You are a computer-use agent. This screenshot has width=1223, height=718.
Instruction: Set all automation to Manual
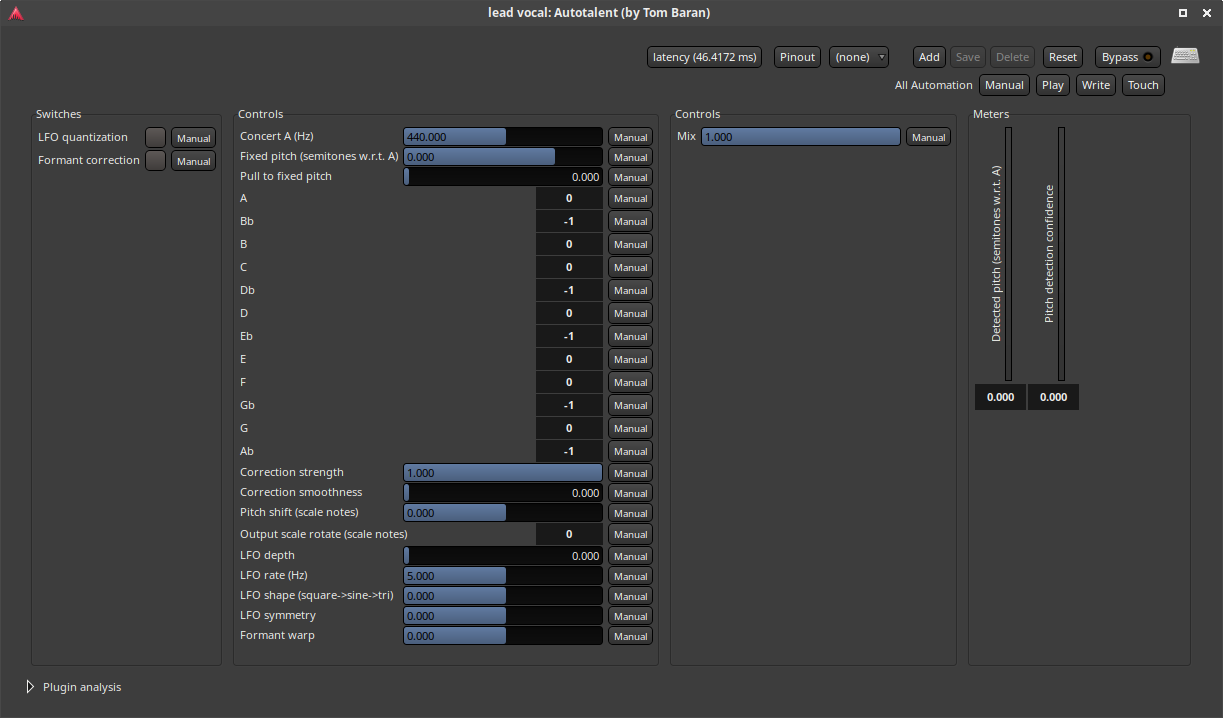tap(1004, 85)
